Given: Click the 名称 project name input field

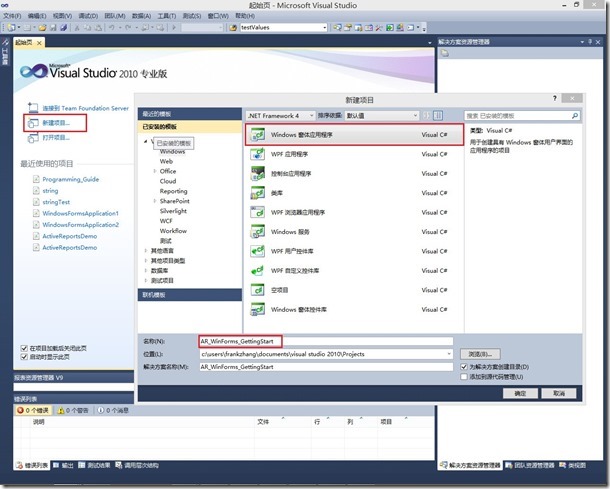Looking at the screenshot, I should pos(326,341).
